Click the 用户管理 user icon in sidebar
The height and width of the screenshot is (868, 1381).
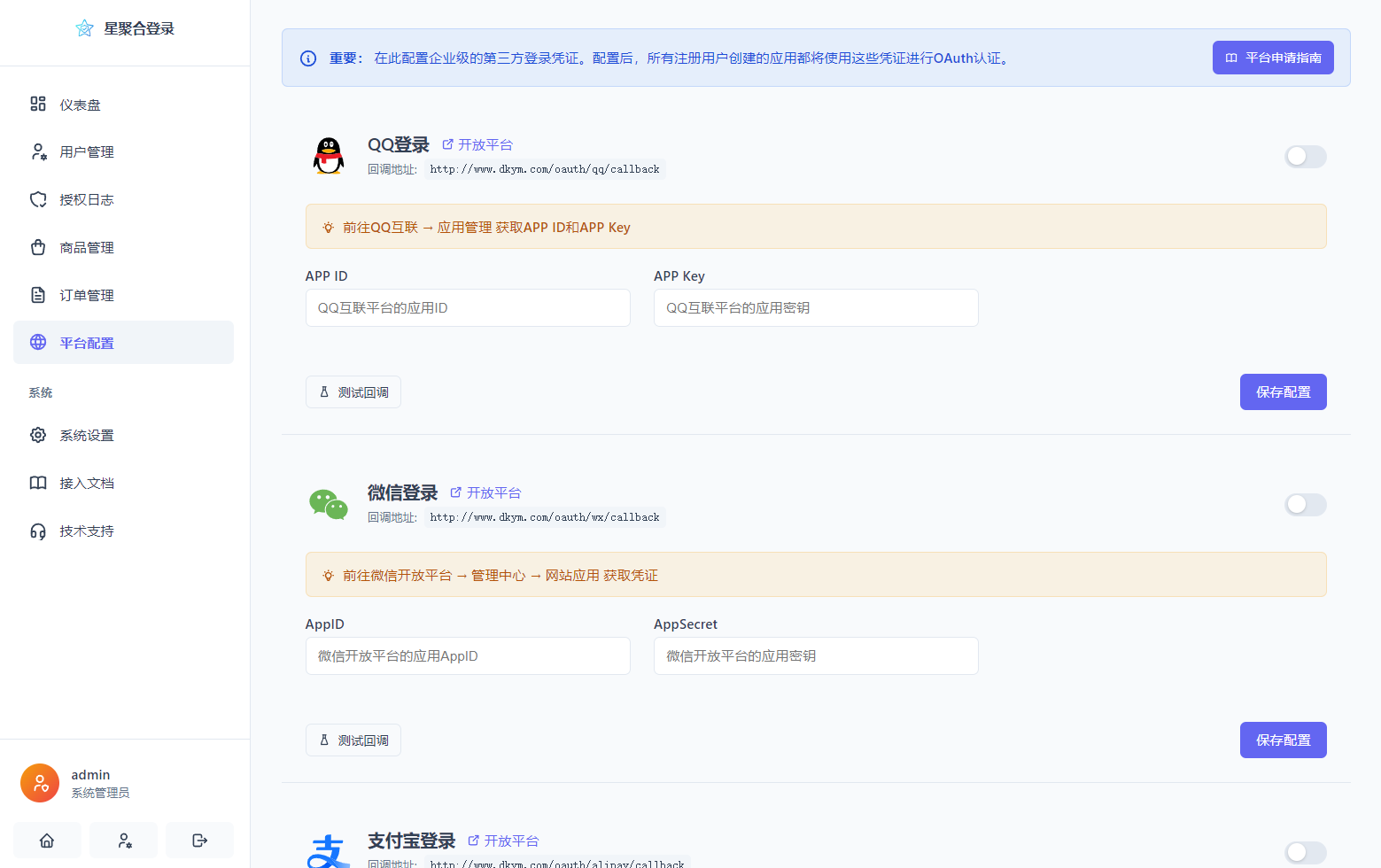[x=37, y=151]
